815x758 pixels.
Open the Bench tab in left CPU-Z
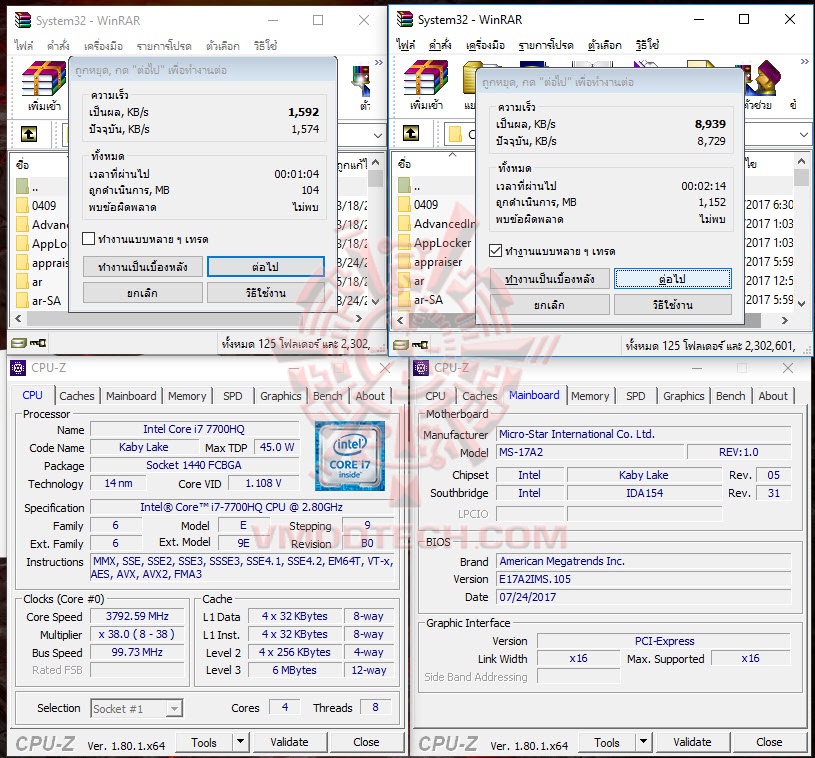327,396
